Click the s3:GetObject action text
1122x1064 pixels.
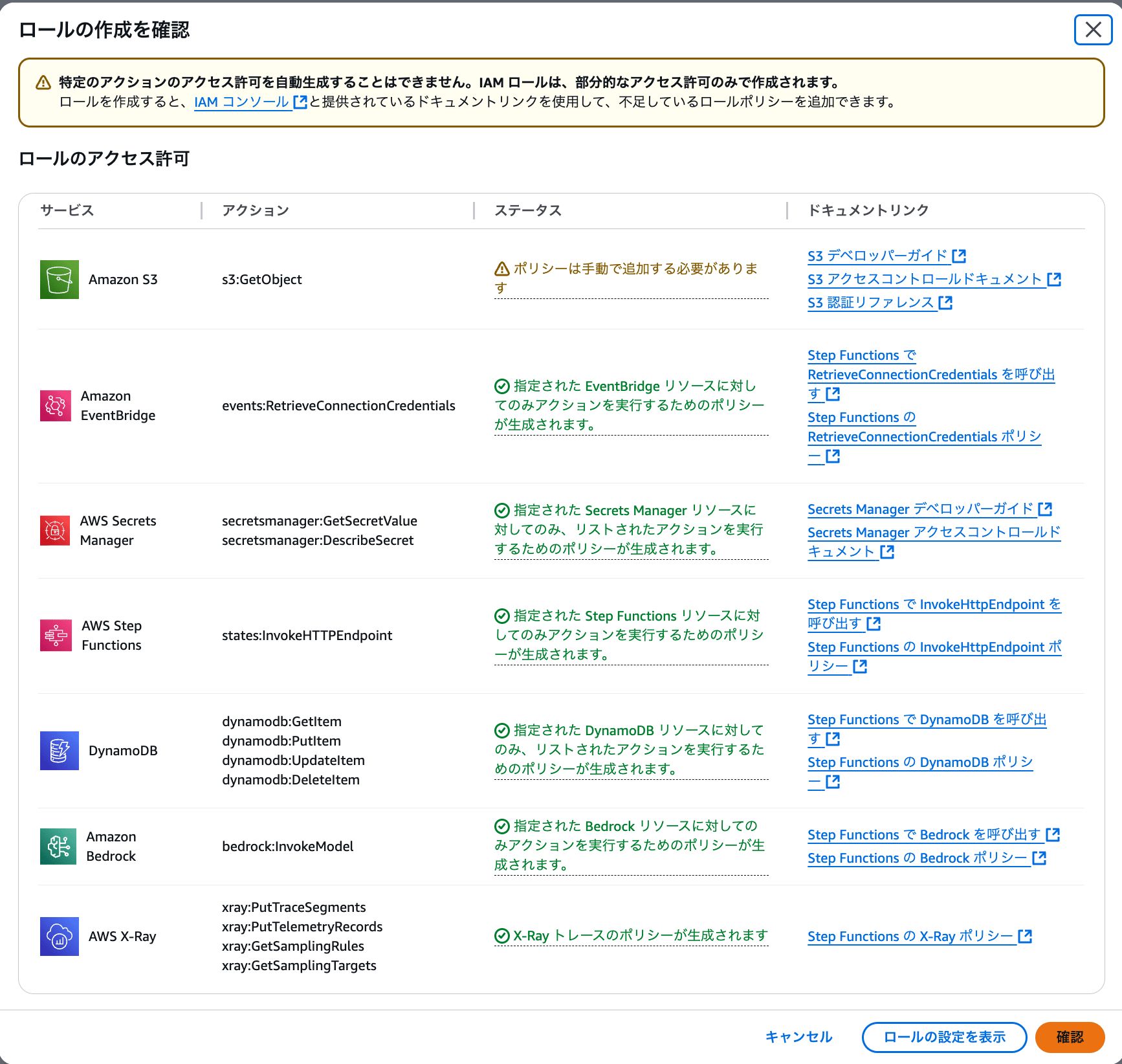point(262,280)
